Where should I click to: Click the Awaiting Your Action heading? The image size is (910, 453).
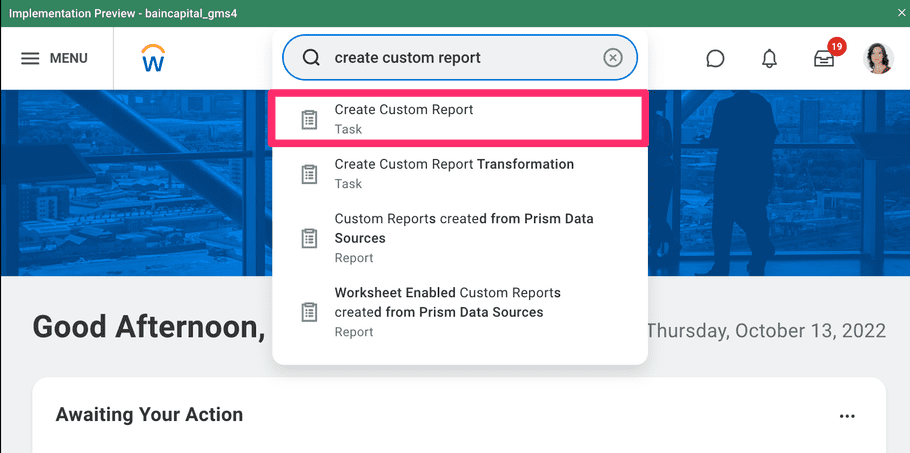[x=149, y=415]
